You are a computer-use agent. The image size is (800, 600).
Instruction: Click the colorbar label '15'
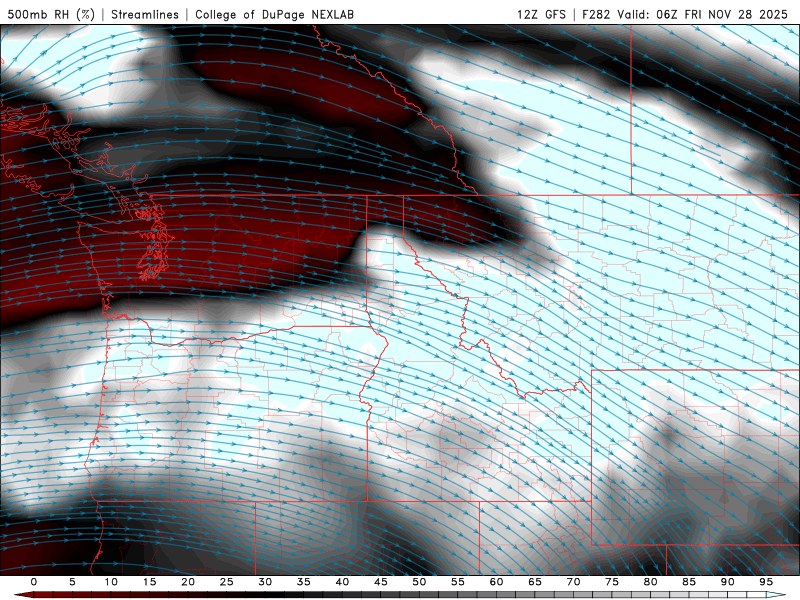click(x=149, y=582)
